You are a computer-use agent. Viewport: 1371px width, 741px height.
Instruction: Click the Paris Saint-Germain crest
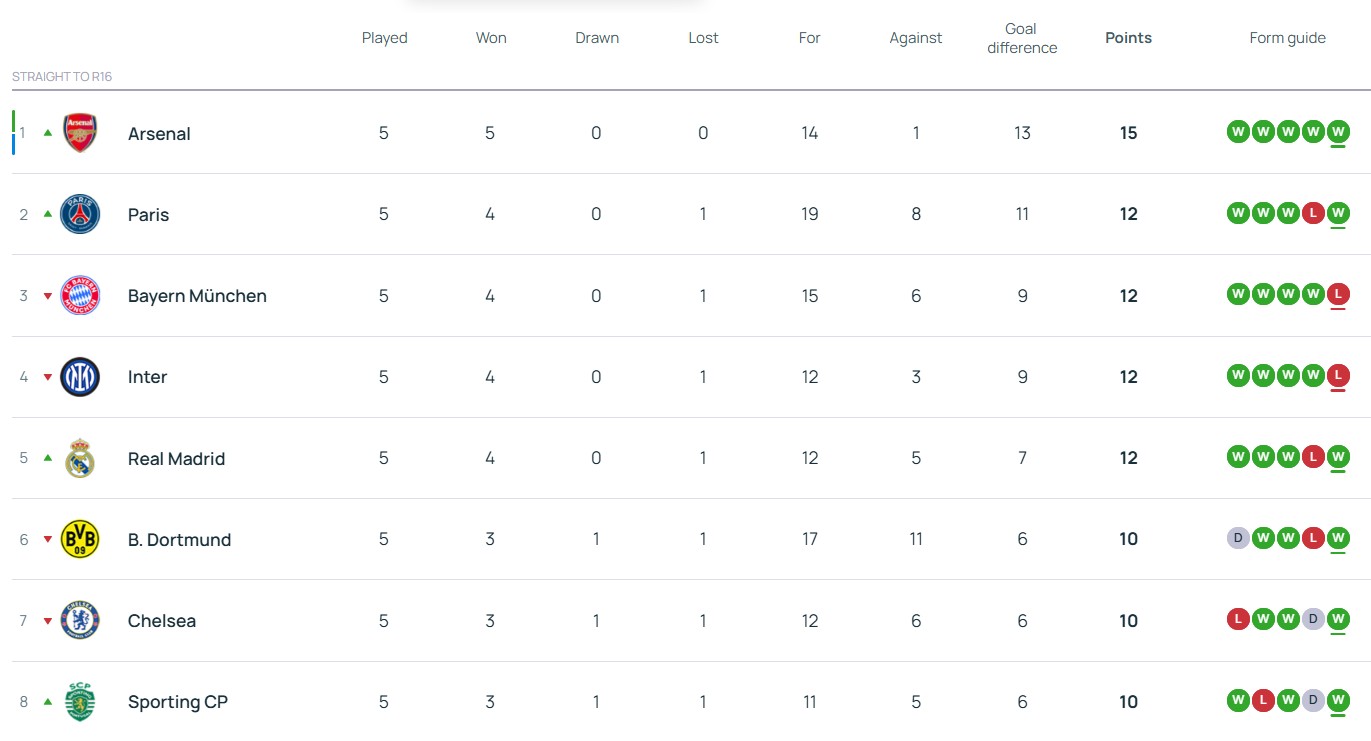coord(80,214)
